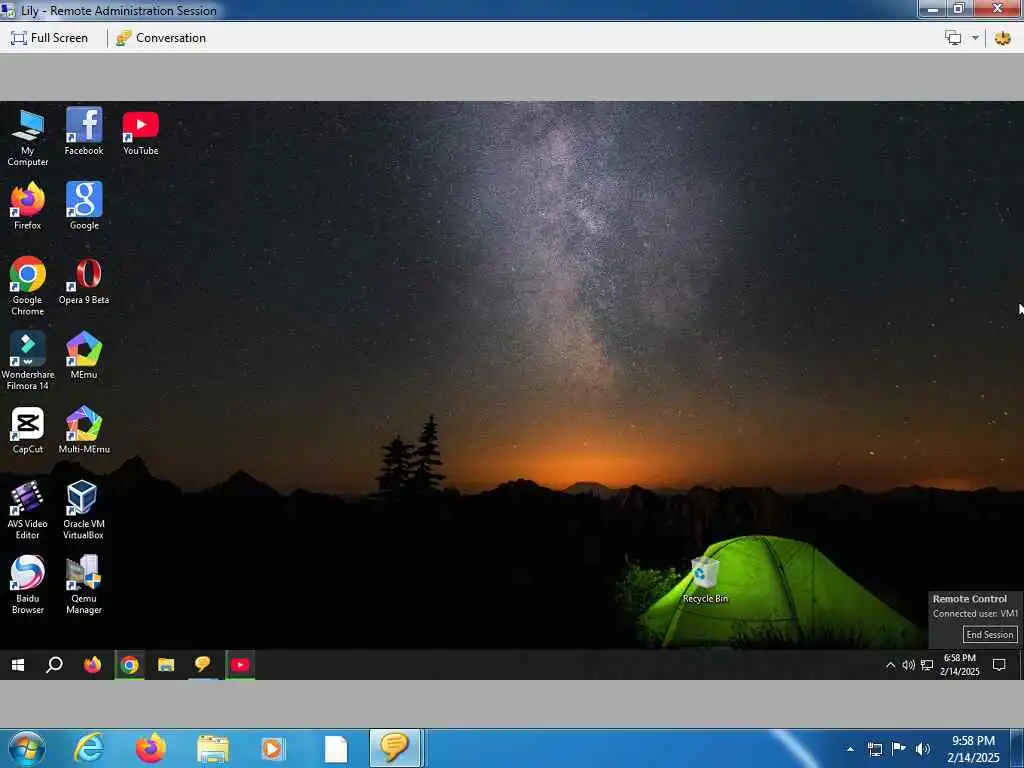Select the Multi-MEmu icon
The height and width of the screenshot is (768, 1024).
[x=84, y=430]
